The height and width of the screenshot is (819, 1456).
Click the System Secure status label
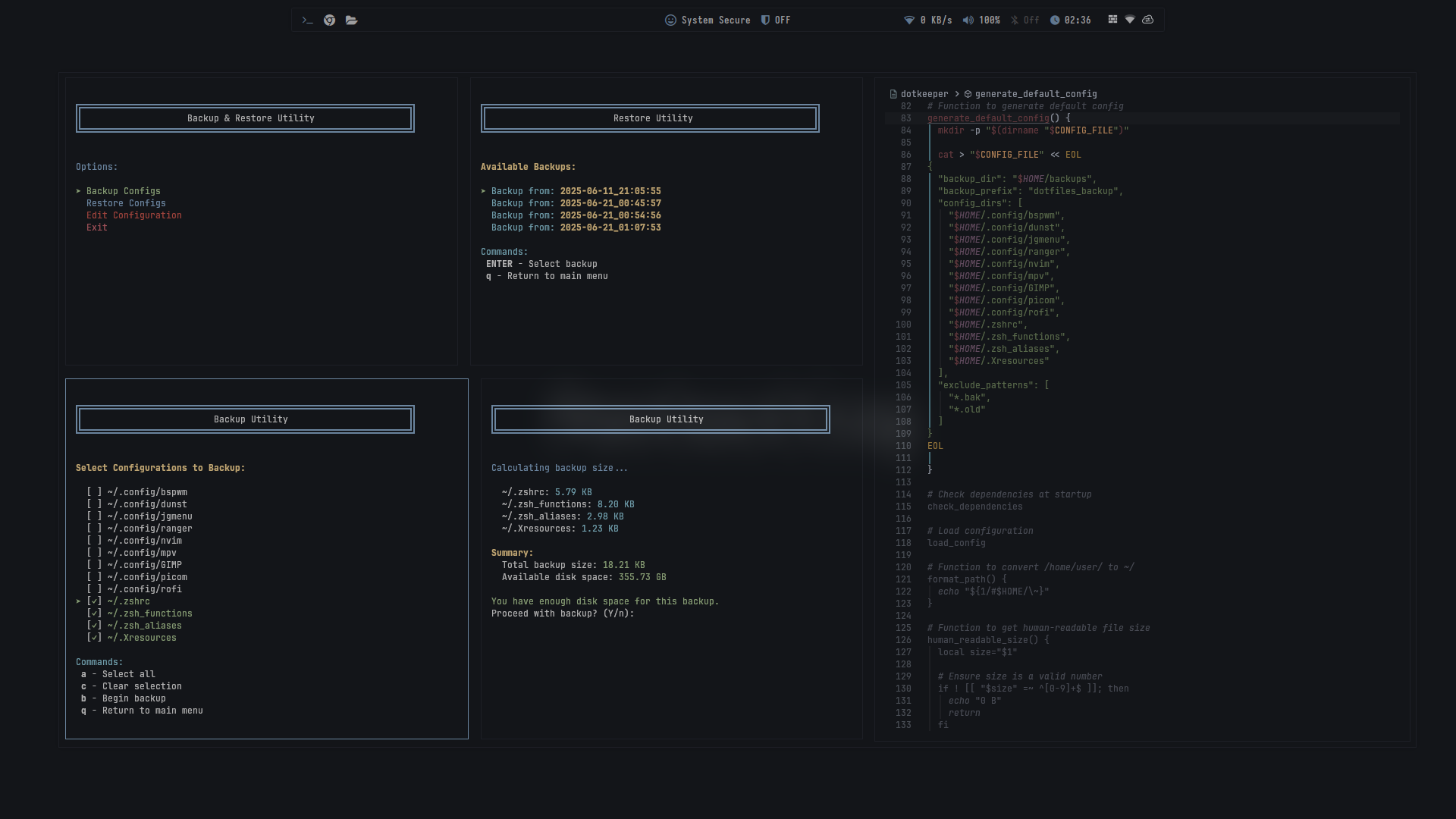click(715, 20)
